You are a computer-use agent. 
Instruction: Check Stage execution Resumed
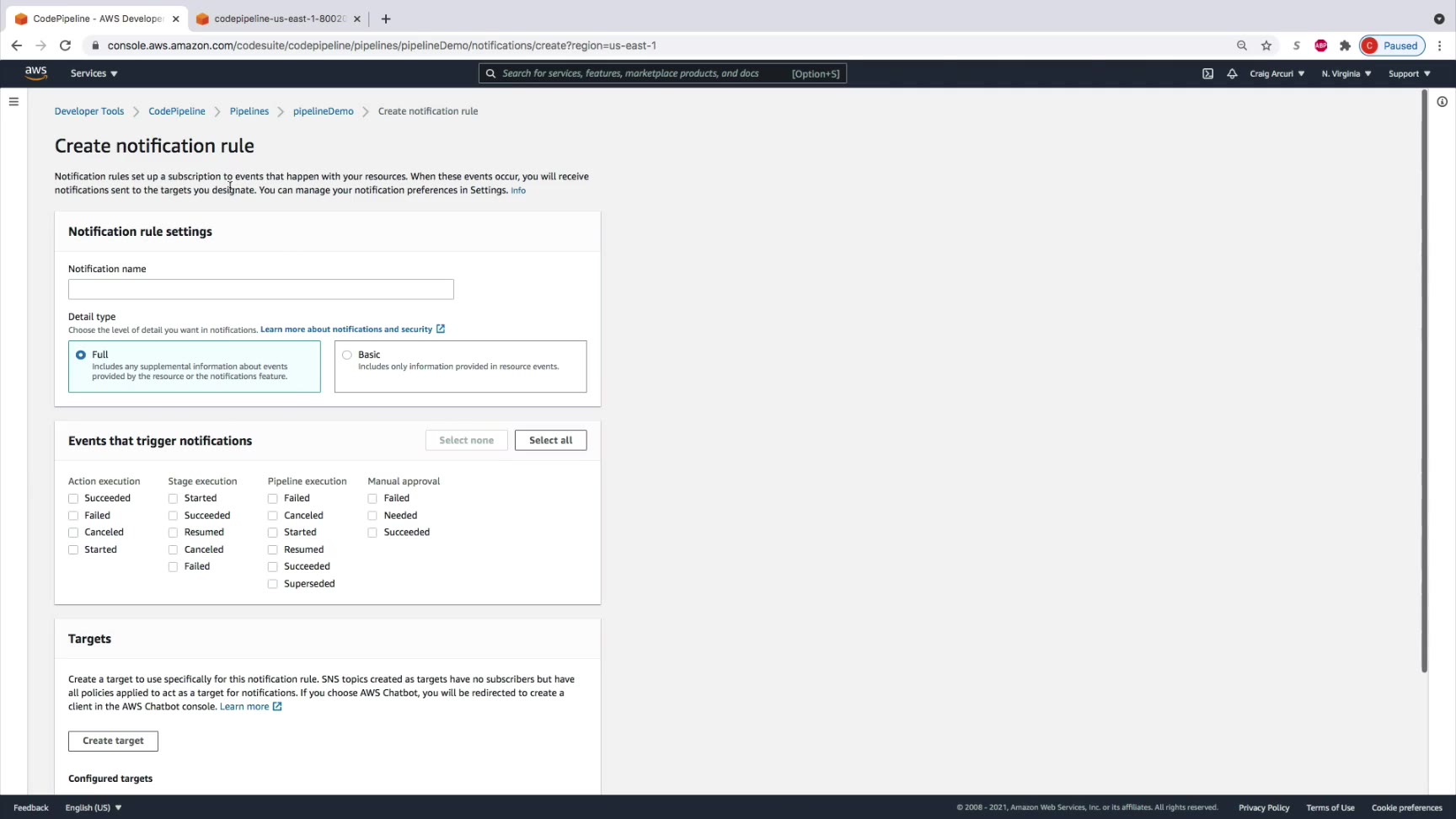click(x=173, y=533)
